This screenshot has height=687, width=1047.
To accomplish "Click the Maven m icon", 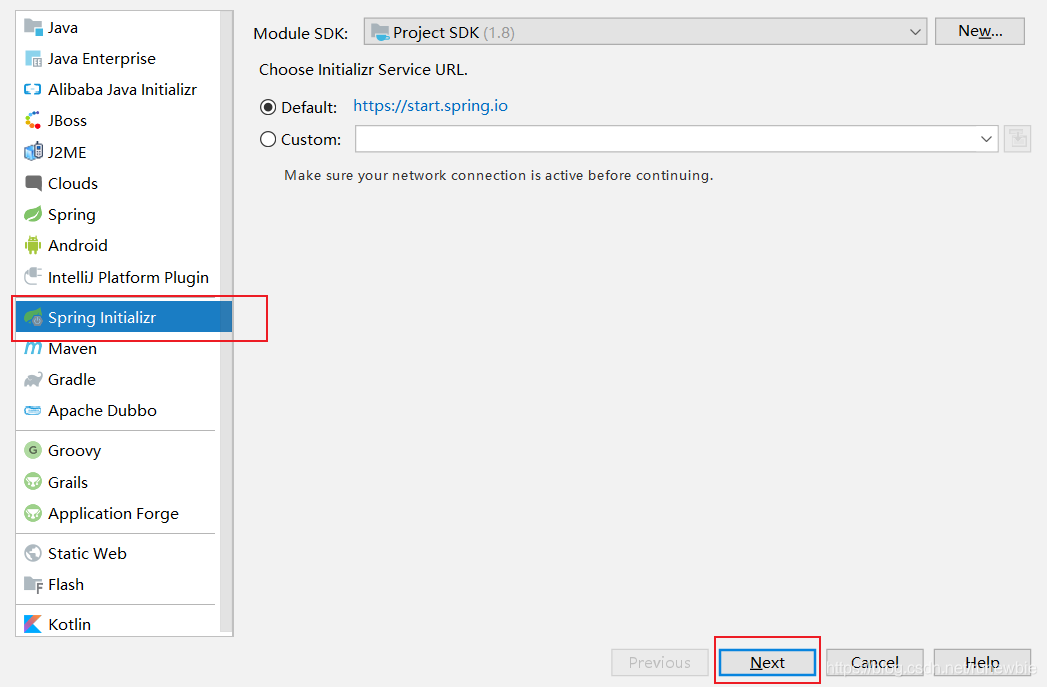I will tap(33, 348).
